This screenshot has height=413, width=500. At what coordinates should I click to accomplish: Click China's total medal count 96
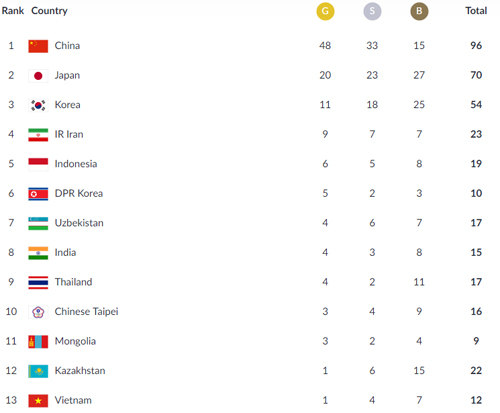[476, 45]
